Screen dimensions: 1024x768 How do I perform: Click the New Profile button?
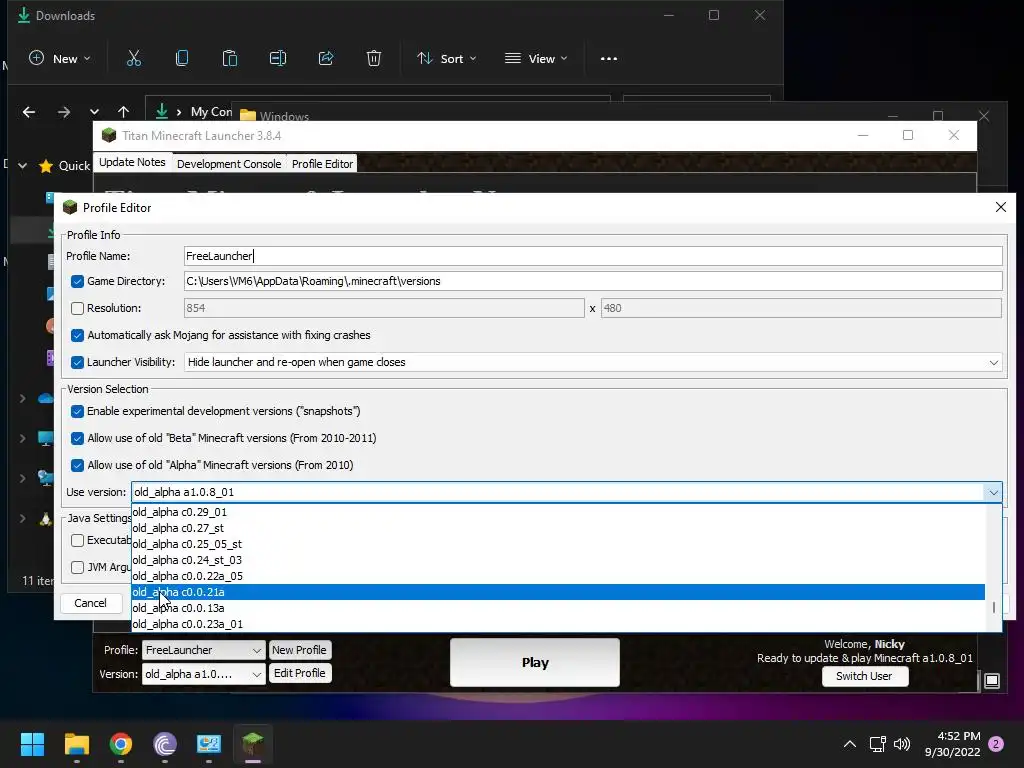pos(300,650)
